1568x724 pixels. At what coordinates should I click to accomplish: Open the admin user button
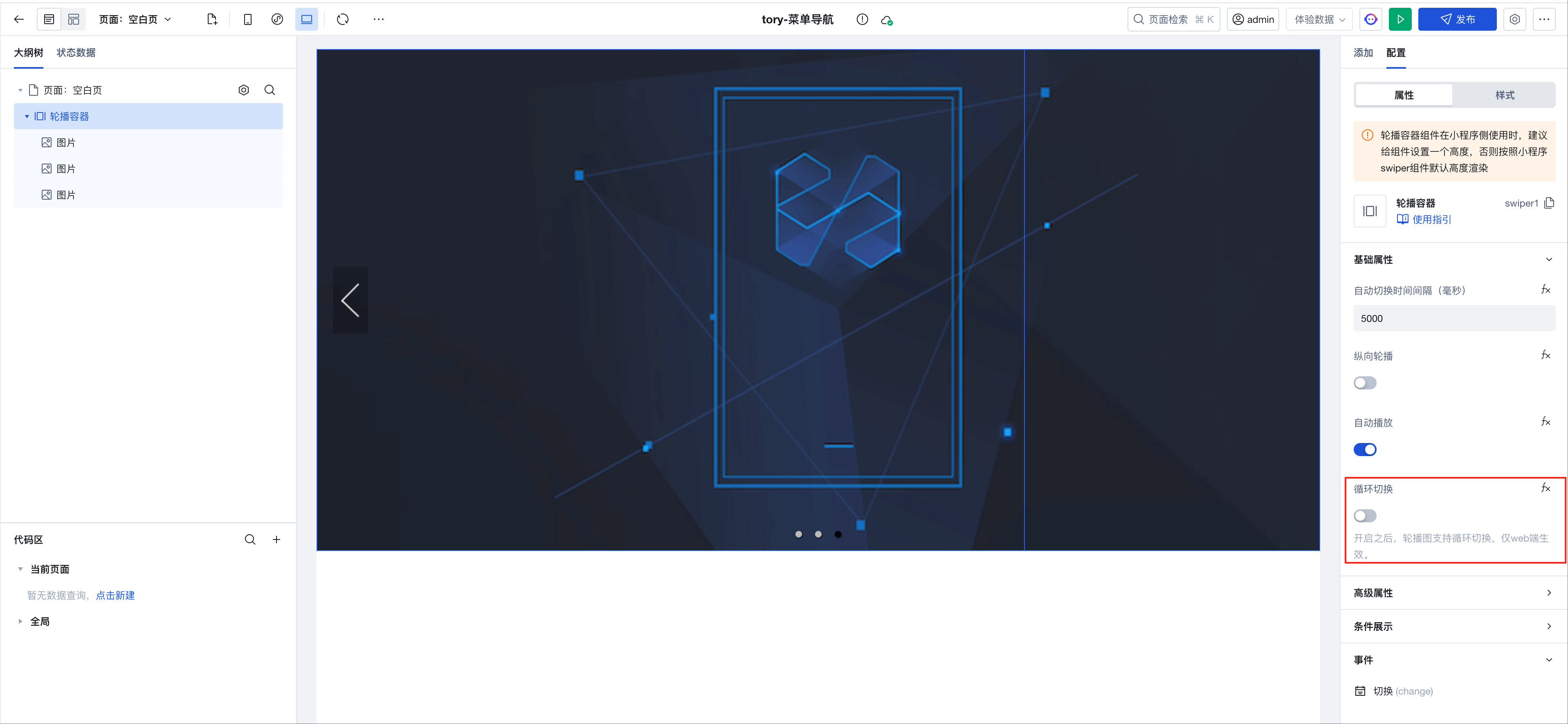pos(1253,20)
